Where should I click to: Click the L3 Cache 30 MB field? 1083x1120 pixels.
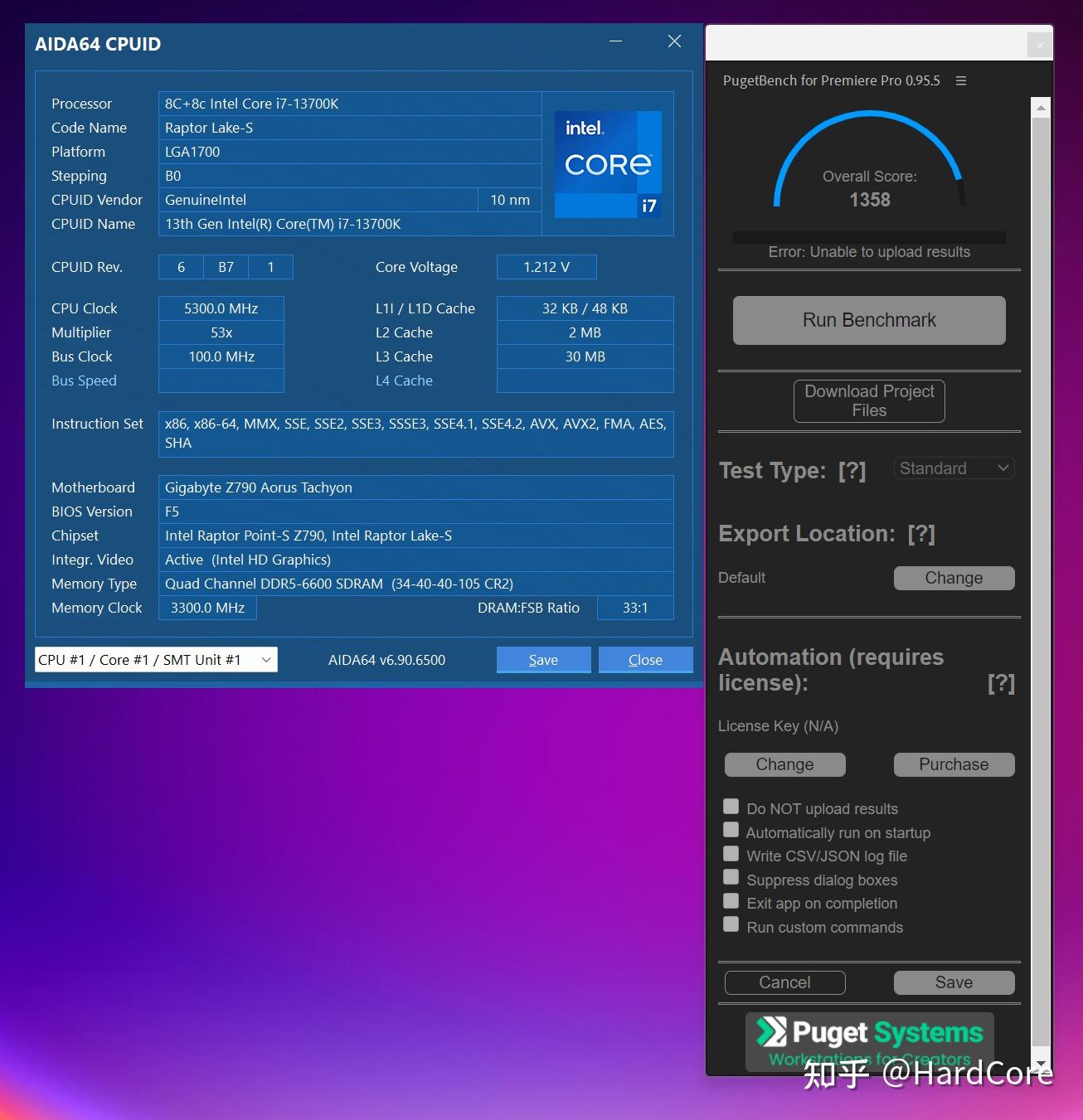tap(585, 356)
